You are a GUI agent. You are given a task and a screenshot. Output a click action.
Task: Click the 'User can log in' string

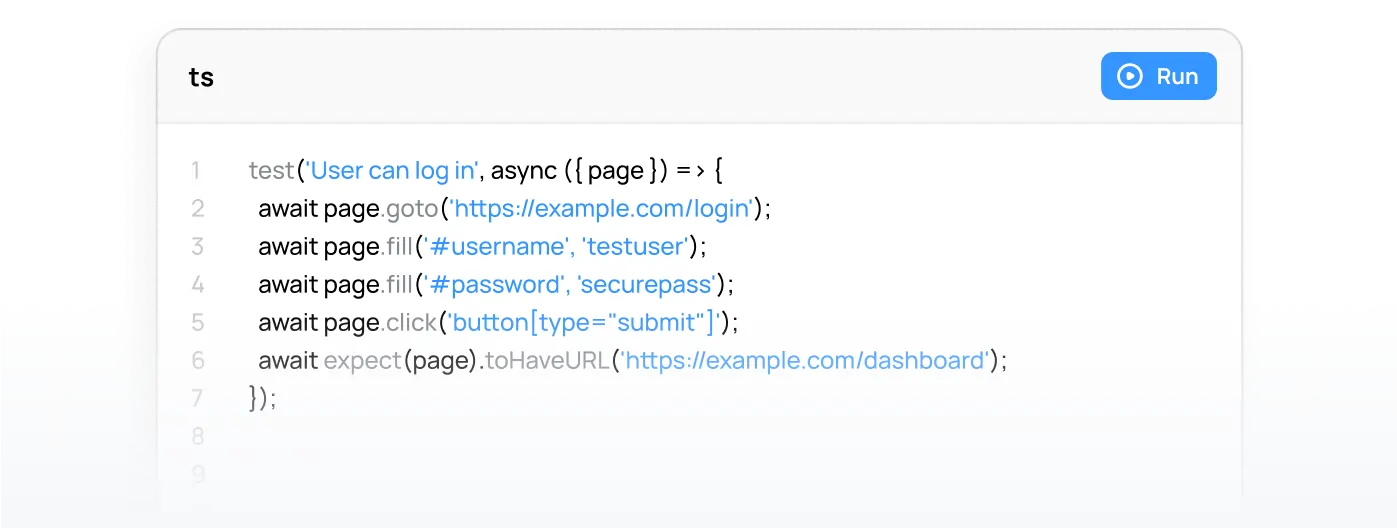pos(393,171)
